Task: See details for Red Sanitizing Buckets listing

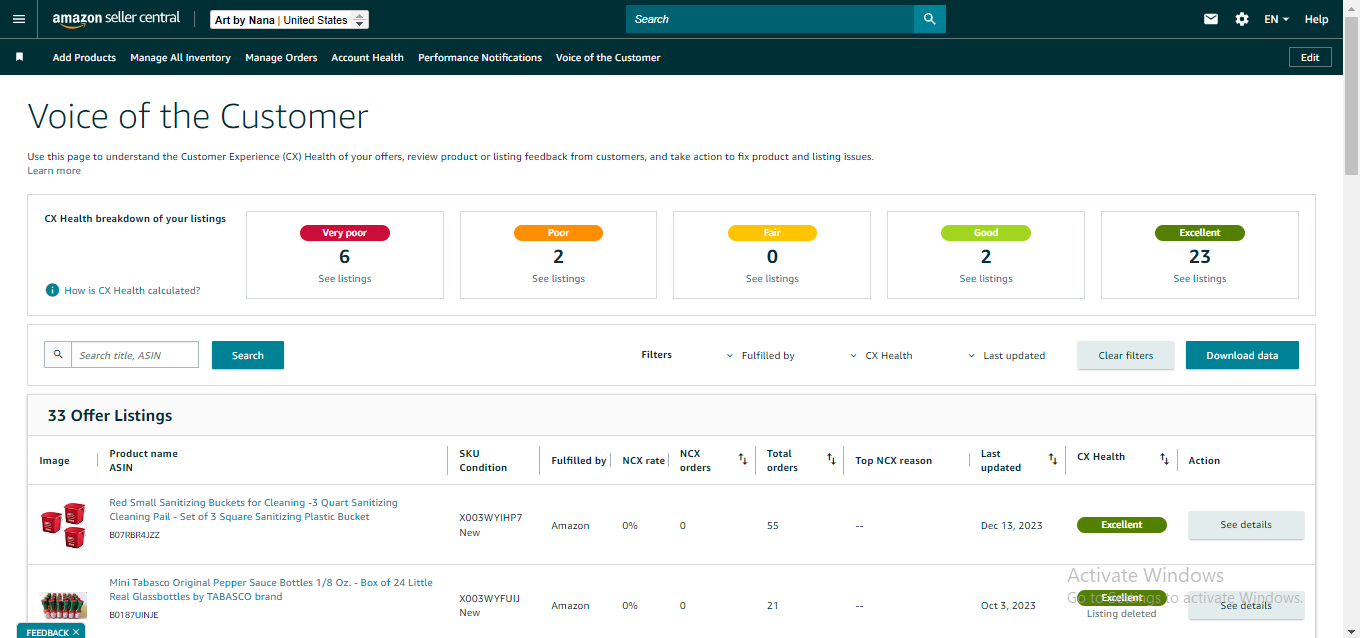Action: (x=1246, y=524)
